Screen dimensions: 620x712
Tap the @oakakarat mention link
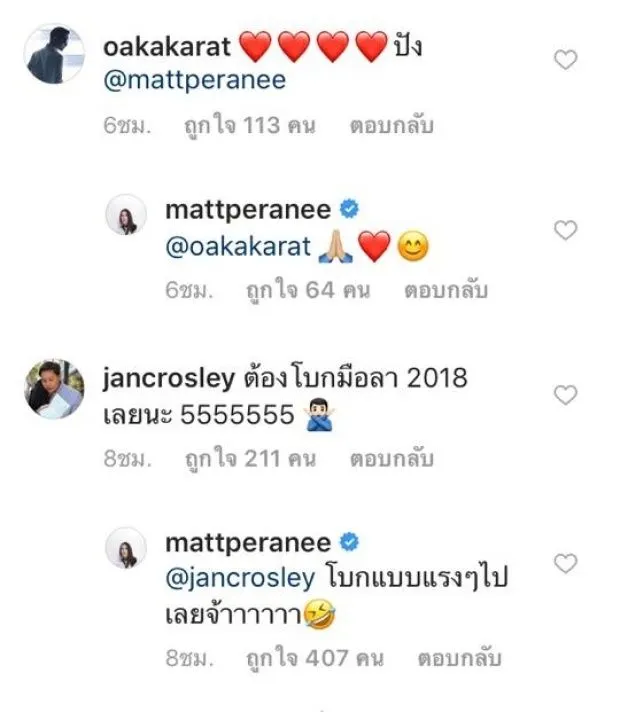coord(238,247)
